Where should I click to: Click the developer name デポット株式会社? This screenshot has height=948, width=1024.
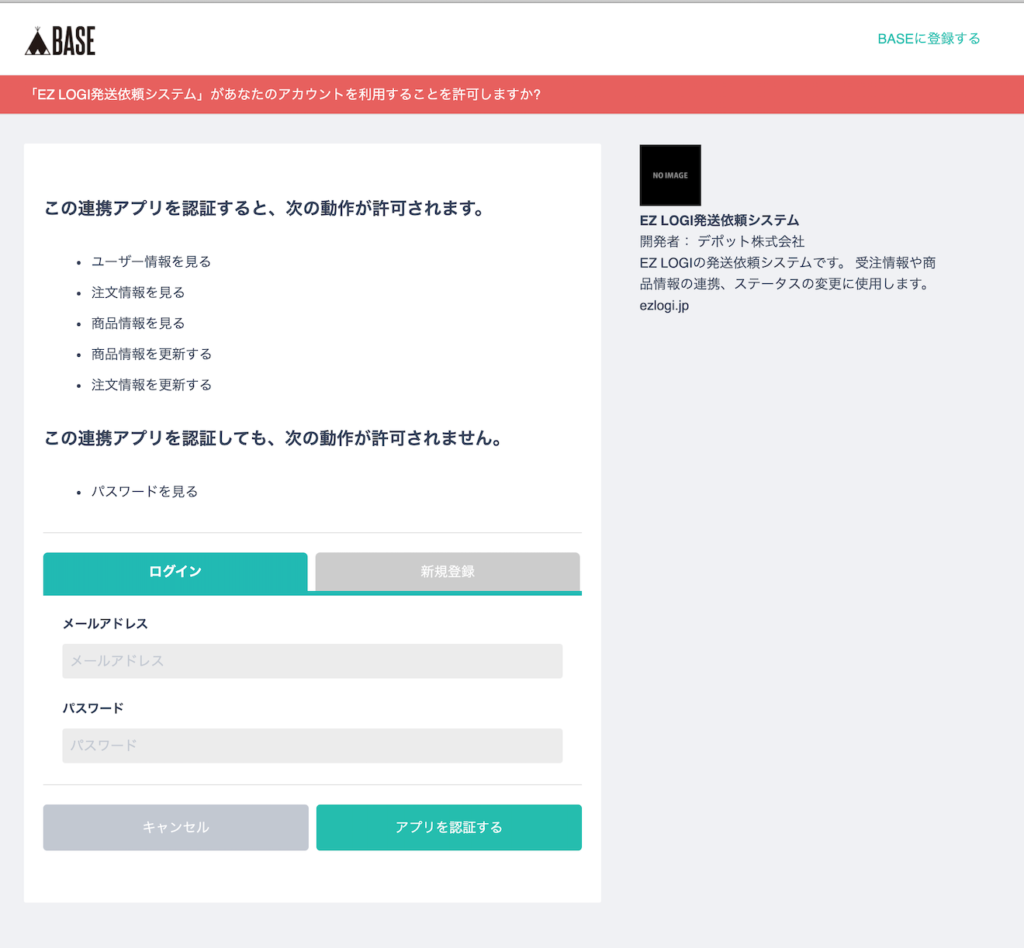pos(750,242)
